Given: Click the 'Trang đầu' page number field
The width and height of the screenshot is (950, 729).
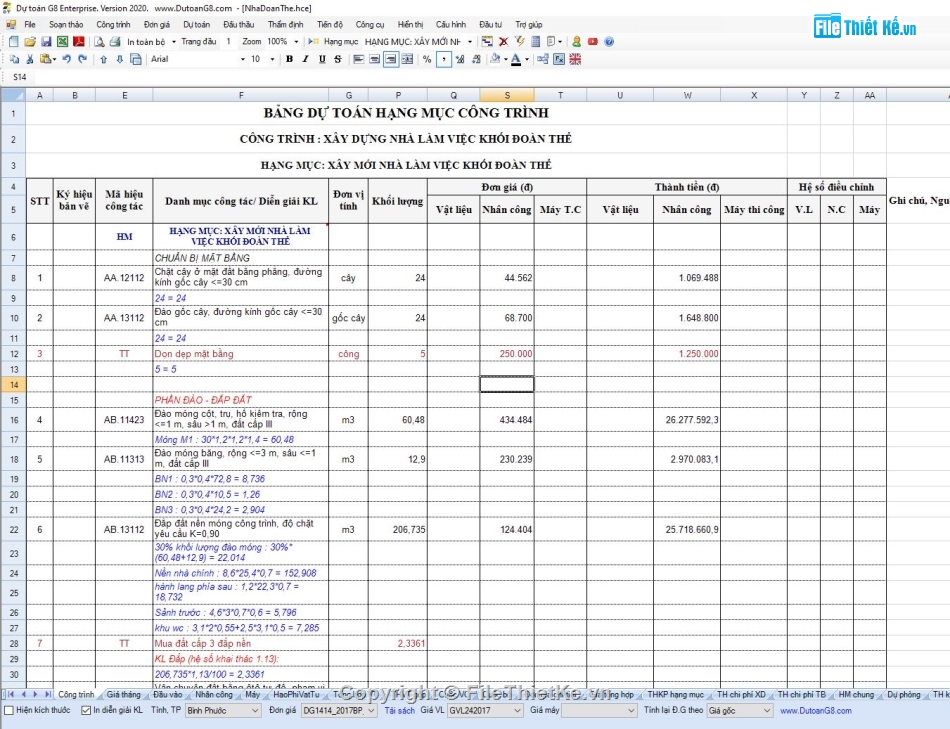Looking at the screenshot, I should tap(228, 42).
